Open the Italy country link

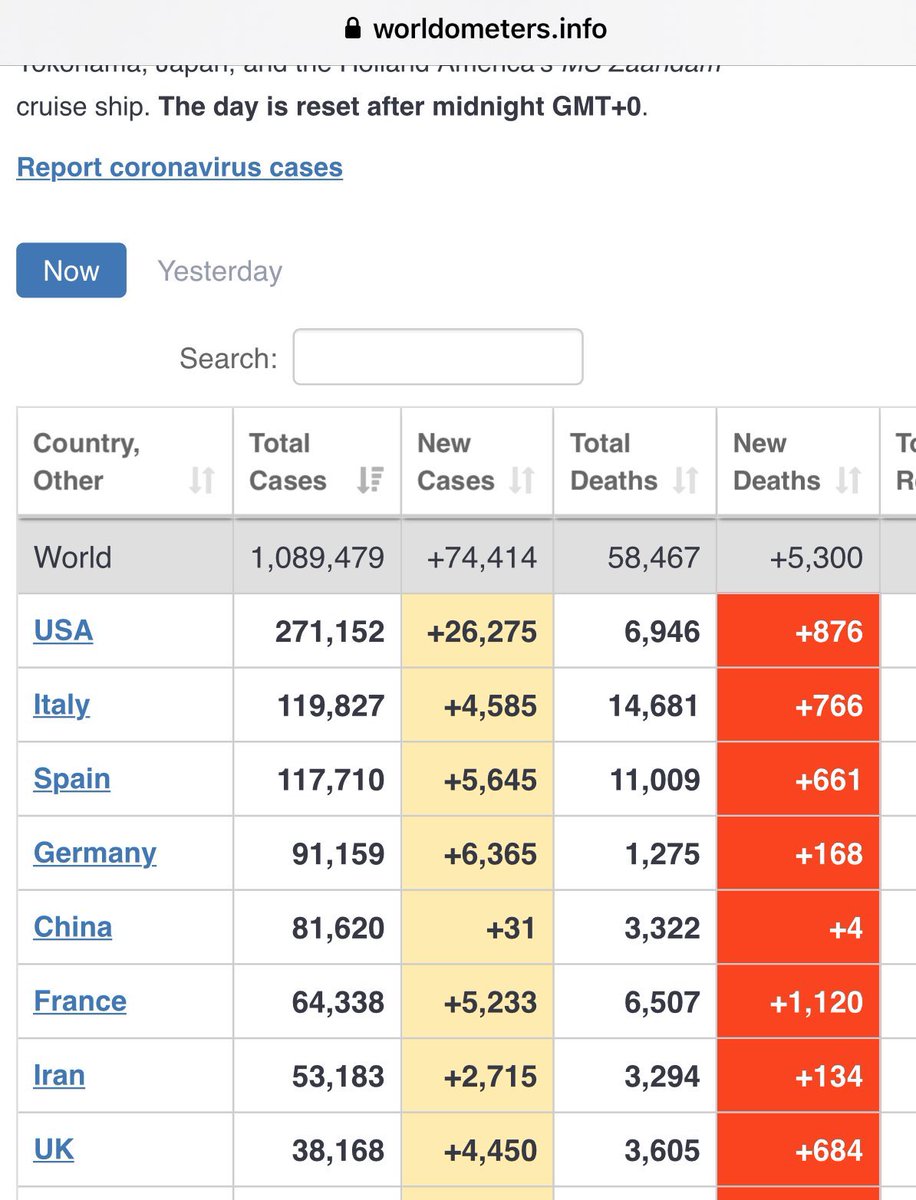tap(62, 705)
